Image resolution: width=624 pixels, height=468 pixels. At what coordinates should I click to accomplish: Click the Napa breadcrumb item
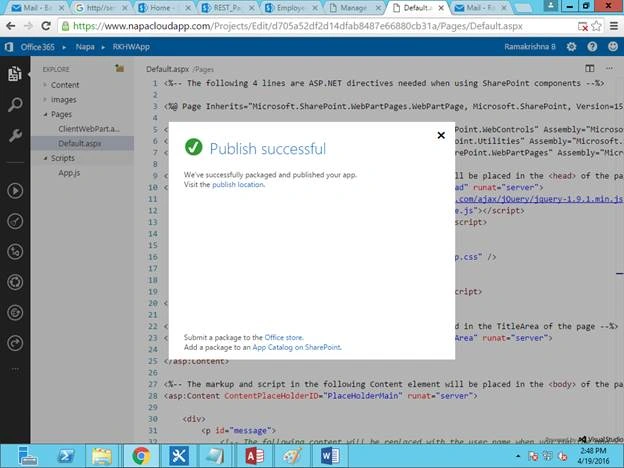[85, 47]
